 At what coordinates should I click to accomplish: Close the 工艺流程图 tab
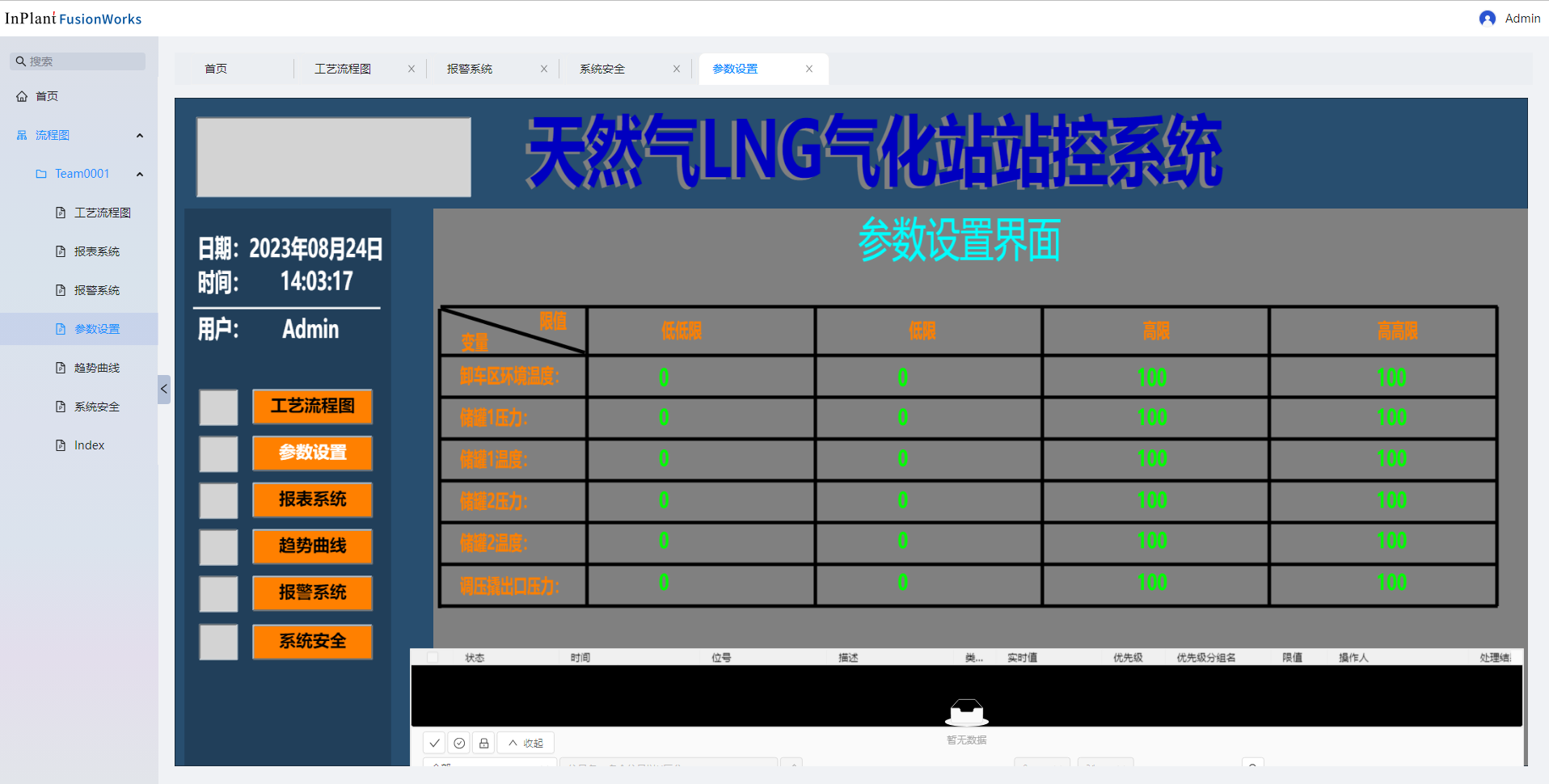[x=412, y=70]
